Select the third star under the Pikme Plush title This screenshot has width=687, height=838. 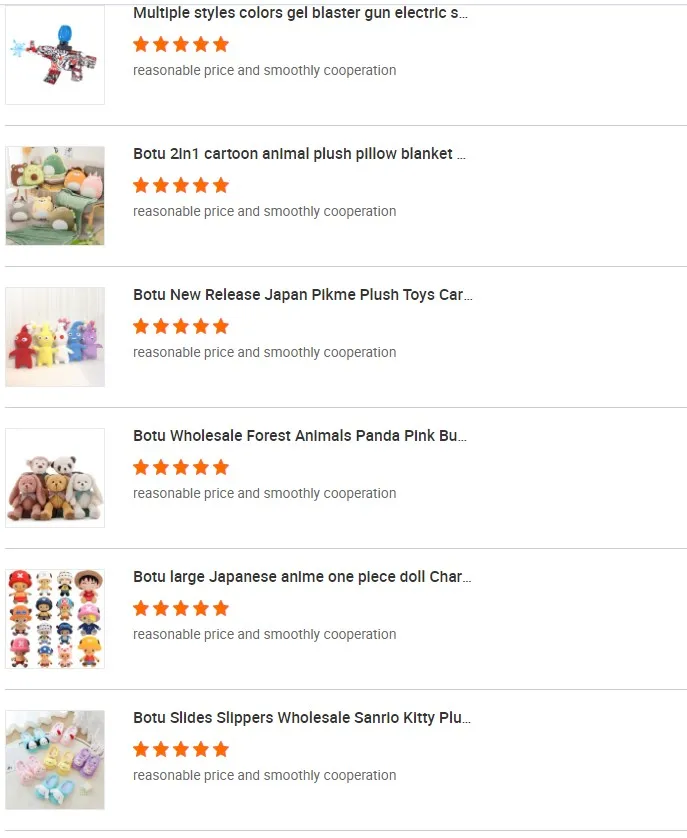tap(181, 326)
